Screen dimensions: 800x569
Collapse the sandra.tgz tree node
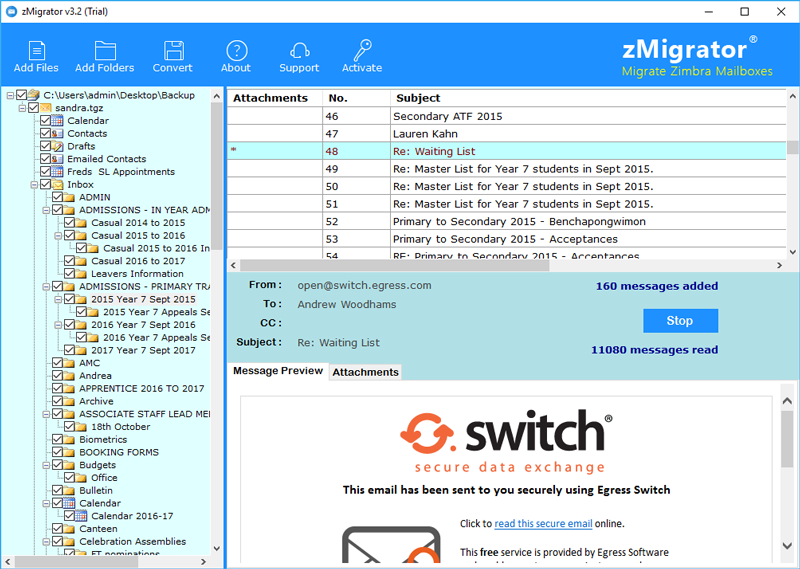tap(22, 108)
